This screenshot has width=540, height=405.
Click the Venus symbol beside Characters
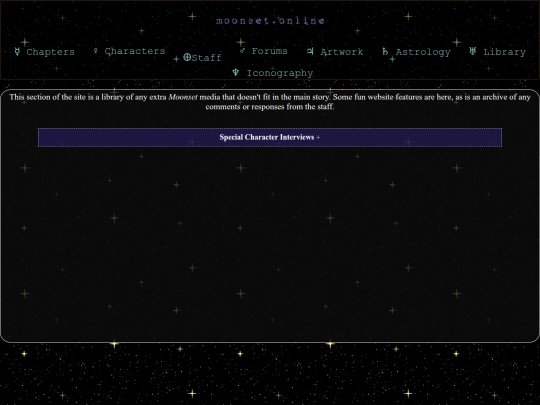[96, 51]
